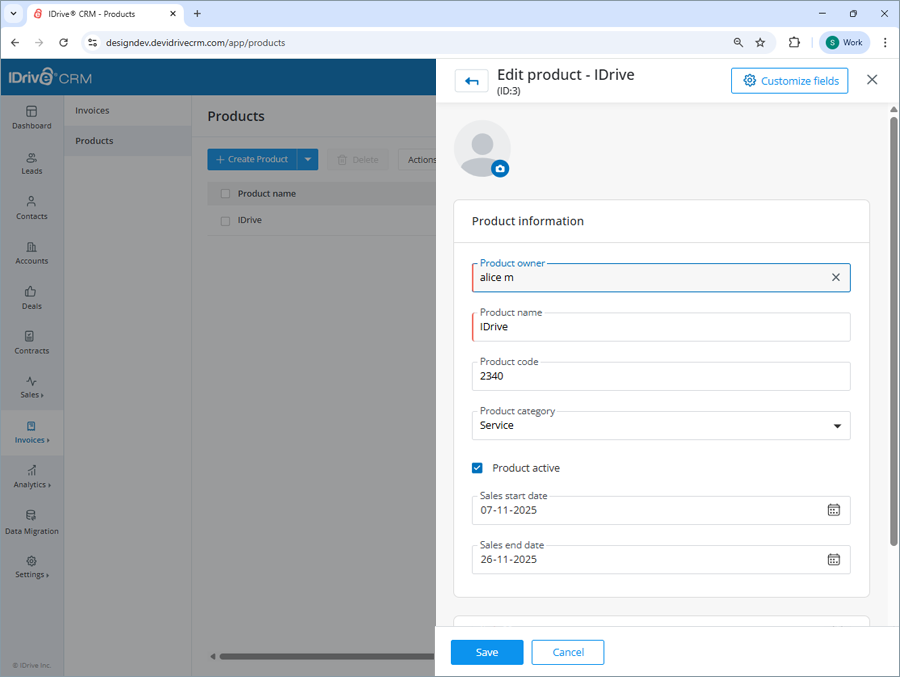The image size is (900, 677).
Task: Save the product changes
Action: click(x=487, y=652)
